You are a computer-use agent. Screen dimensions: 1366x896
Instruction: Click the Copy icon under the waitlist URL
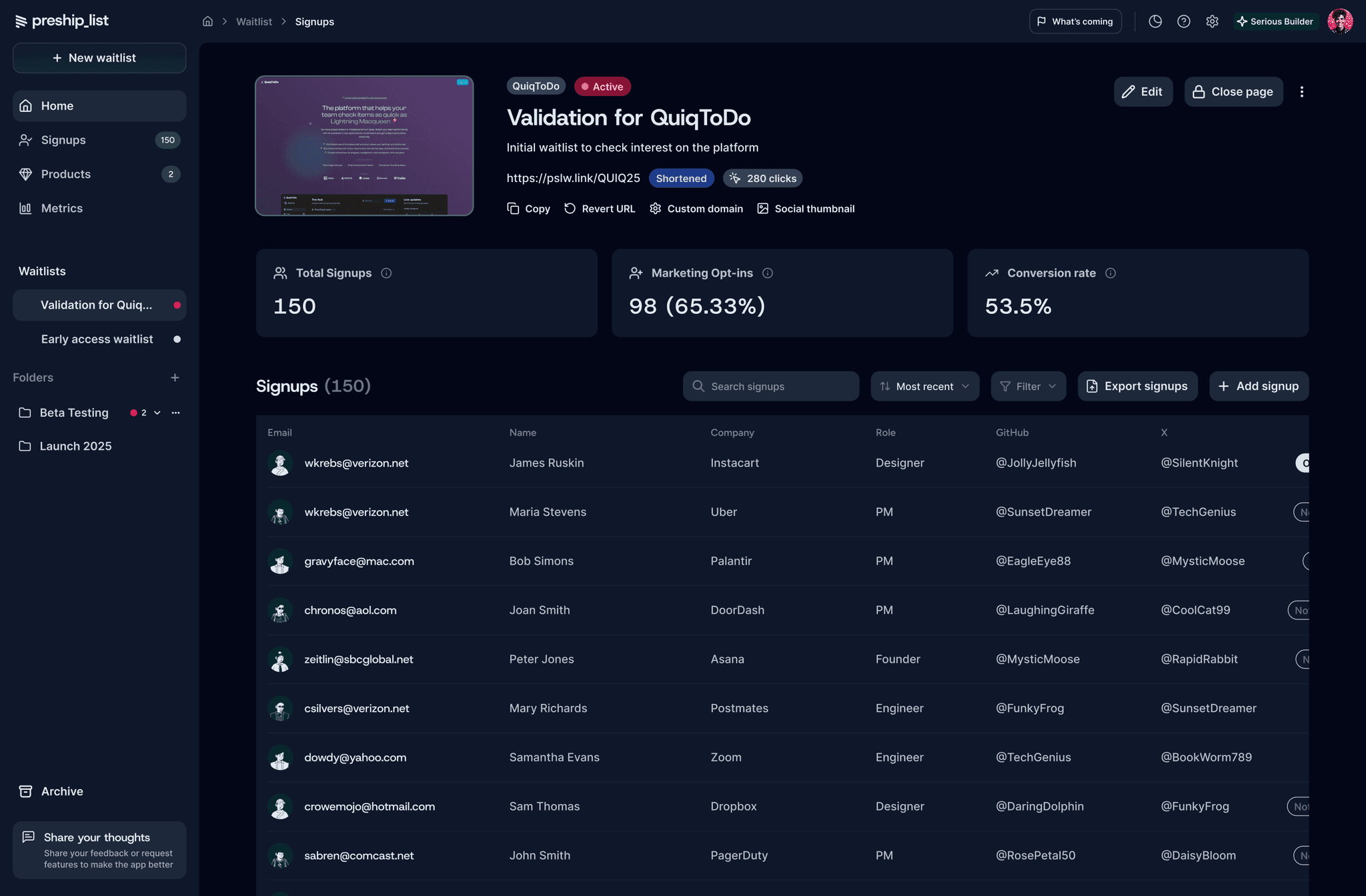click(x=513, y=208)
